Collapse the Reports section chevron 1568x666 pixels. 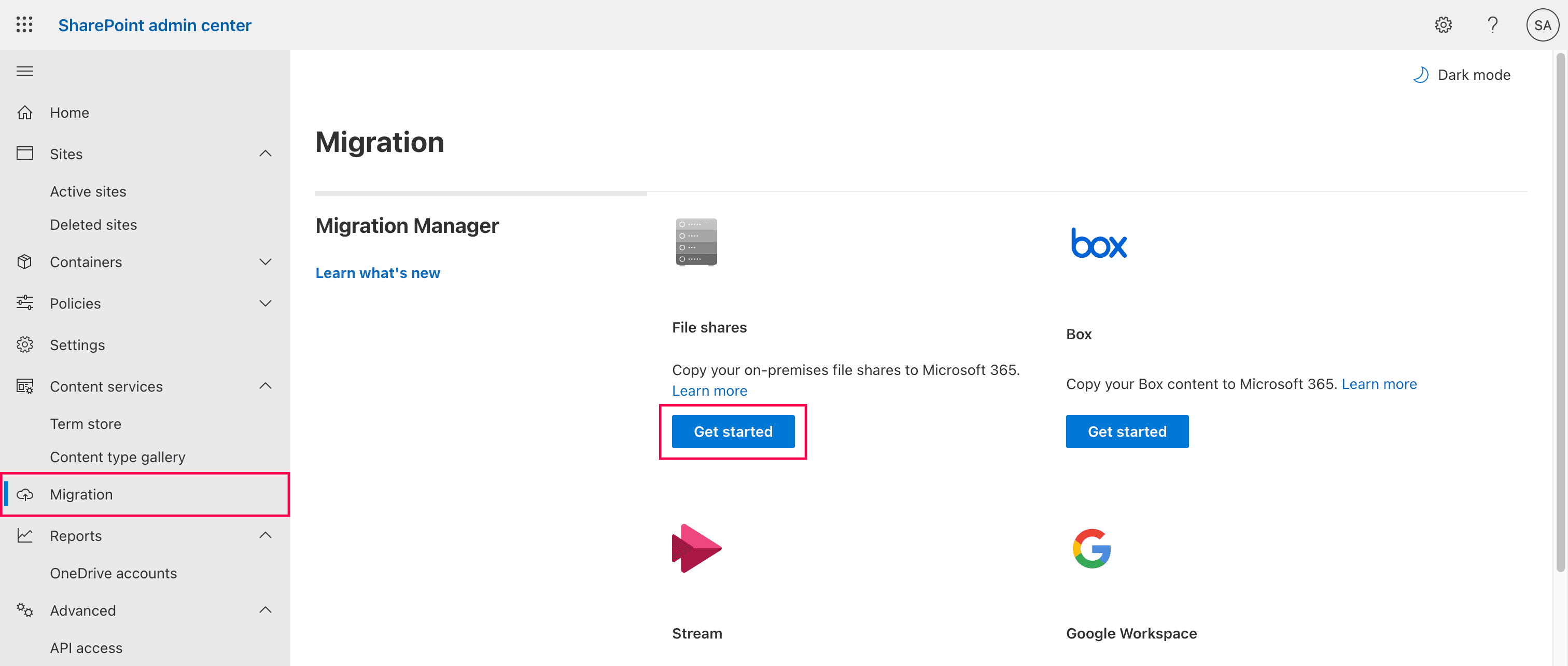tap(265, 536)
